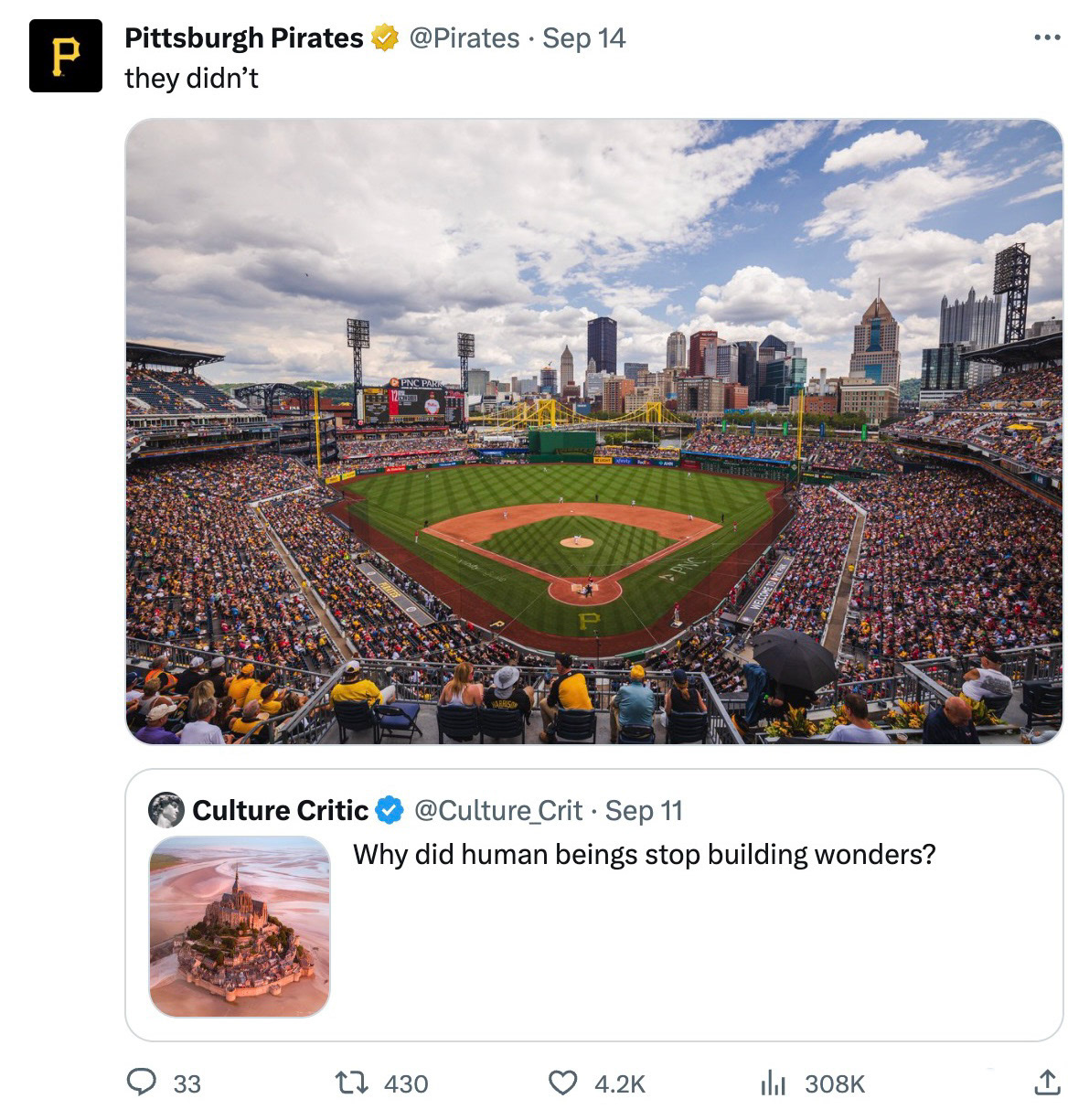Click the "they didn't" tweet text
Viewport: 1089px width, 1120px height.
click(191, 79)
